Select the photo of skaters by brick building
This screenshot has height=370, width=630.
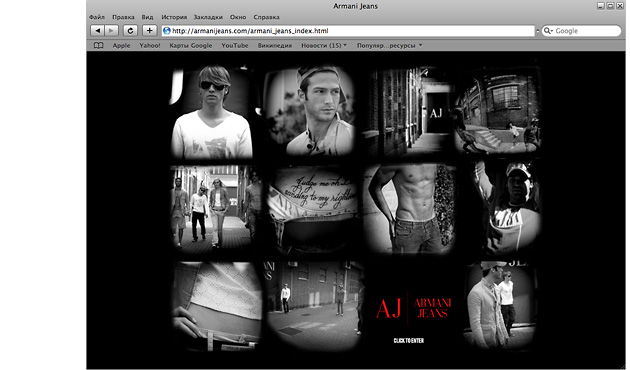498,110
